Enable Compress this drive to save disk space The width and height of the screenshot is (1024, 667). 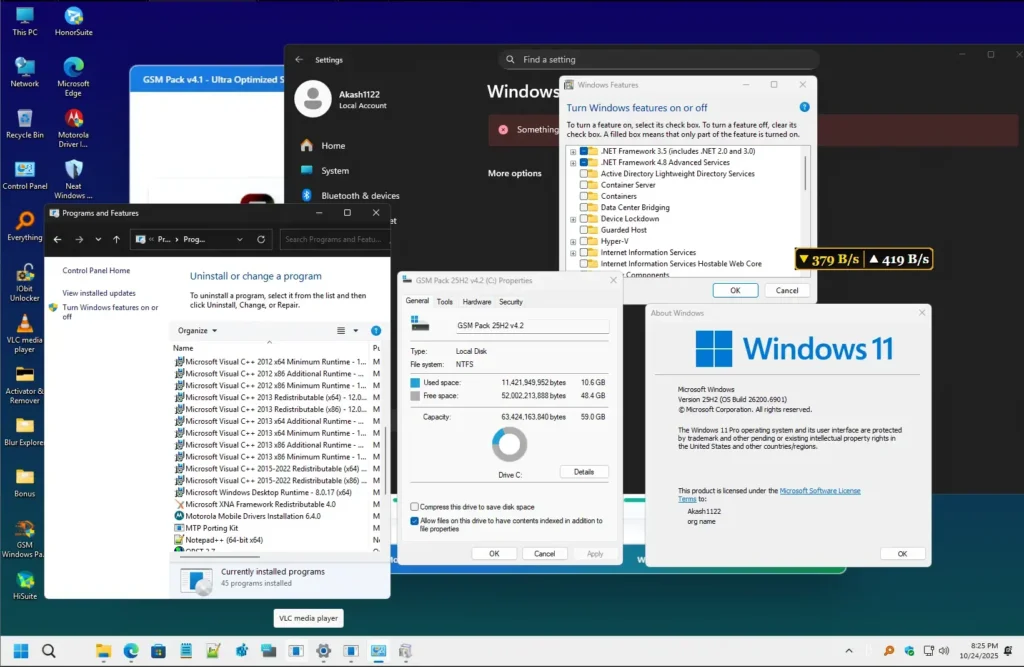tap(414, 507)
